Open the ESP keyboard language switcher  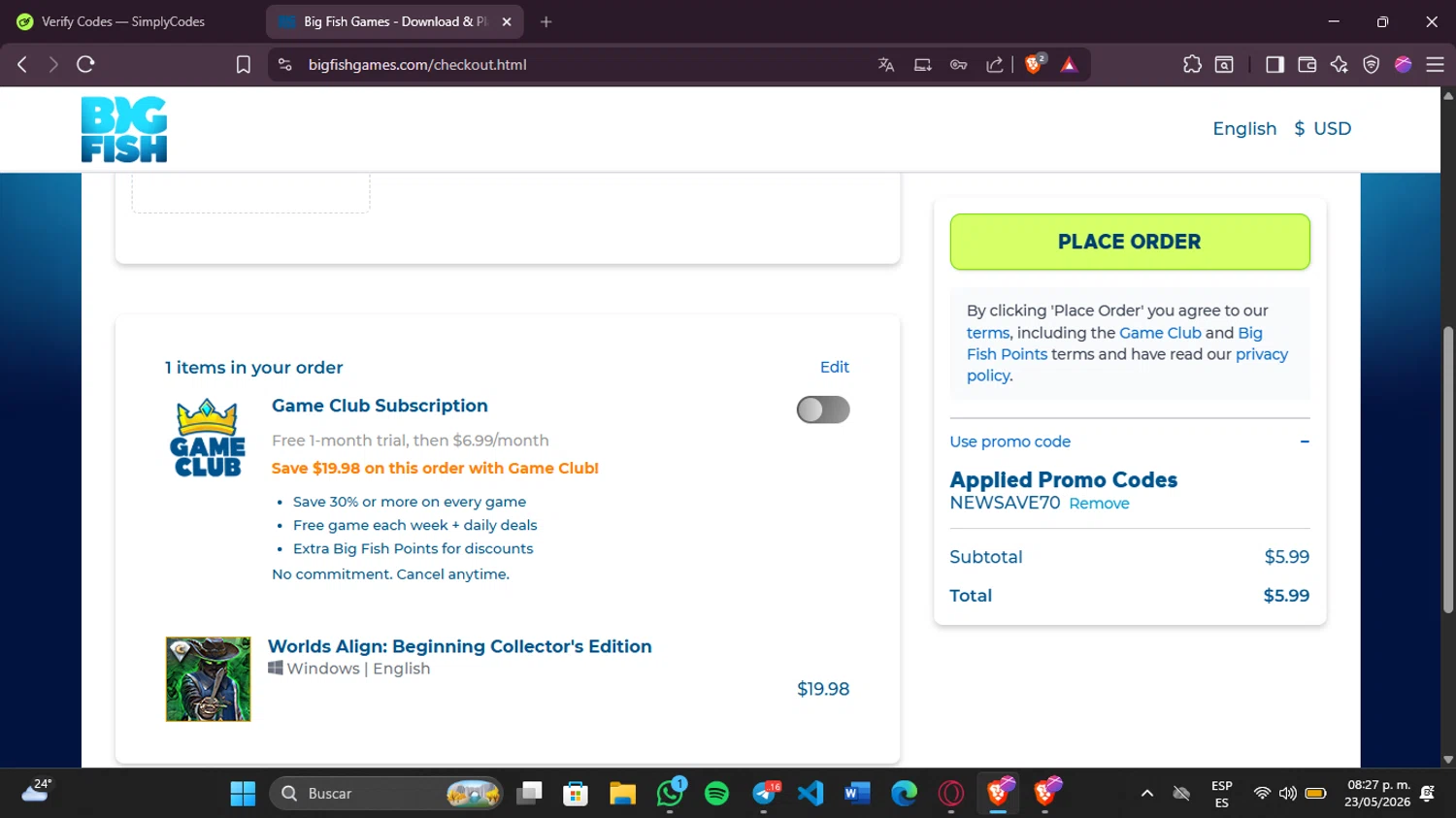1222,794
